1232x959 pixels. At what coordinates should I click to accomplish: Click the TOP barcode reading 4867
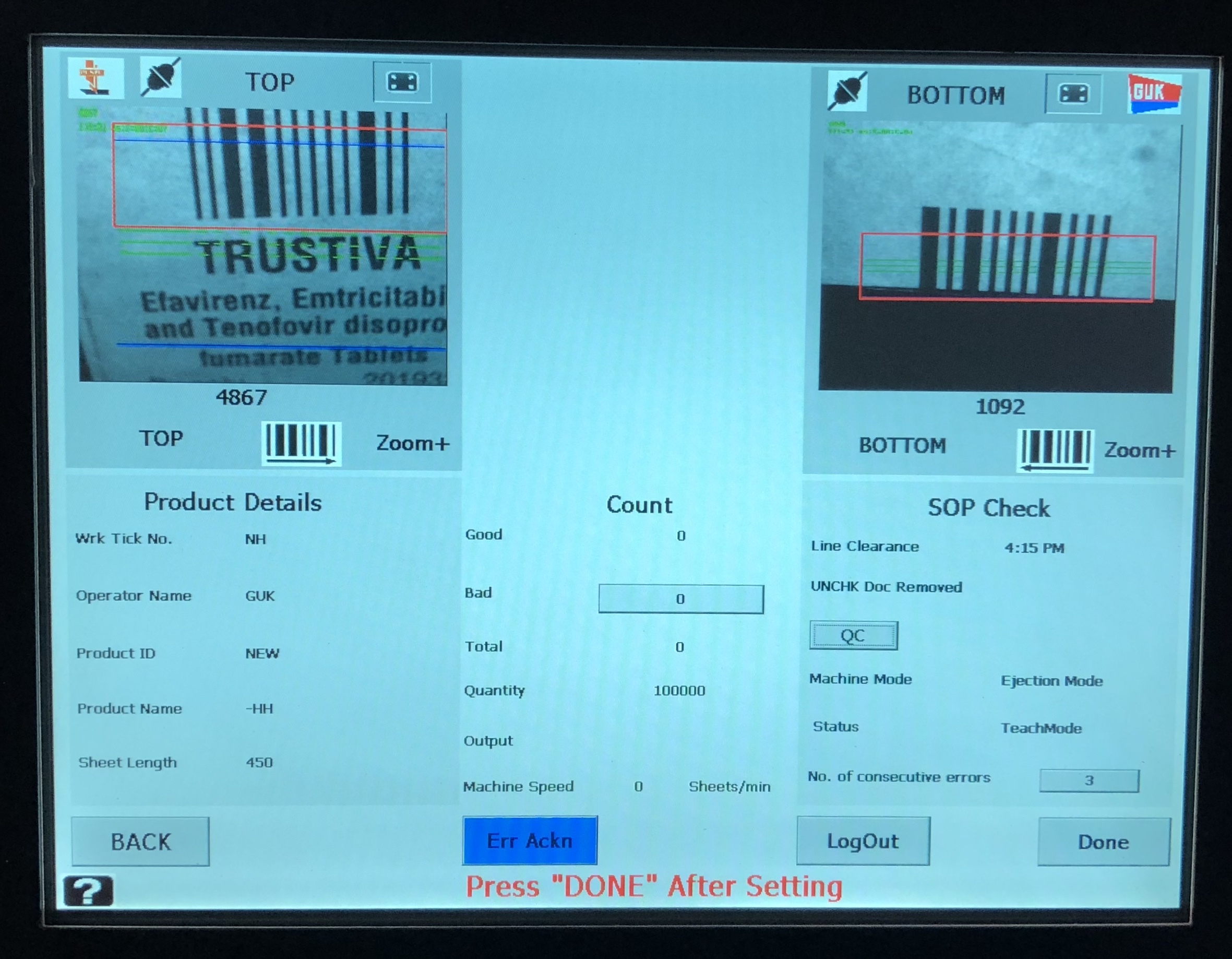pos(242,398)
